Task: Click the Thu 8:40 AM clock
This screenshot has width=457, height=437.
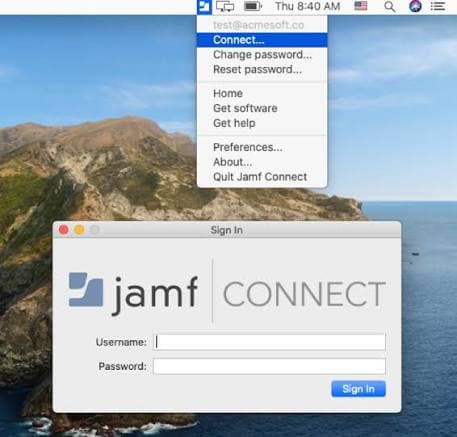Action: 308,6
